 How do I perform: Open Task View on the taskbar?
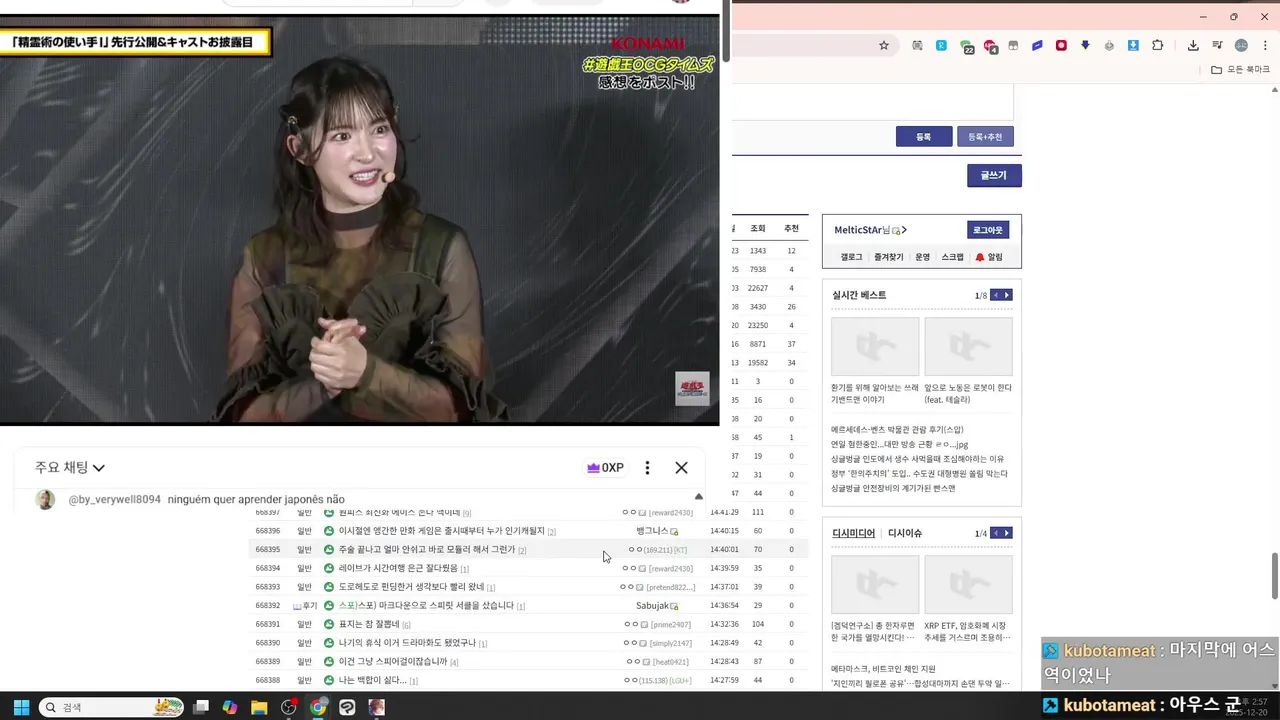(201, 707)
